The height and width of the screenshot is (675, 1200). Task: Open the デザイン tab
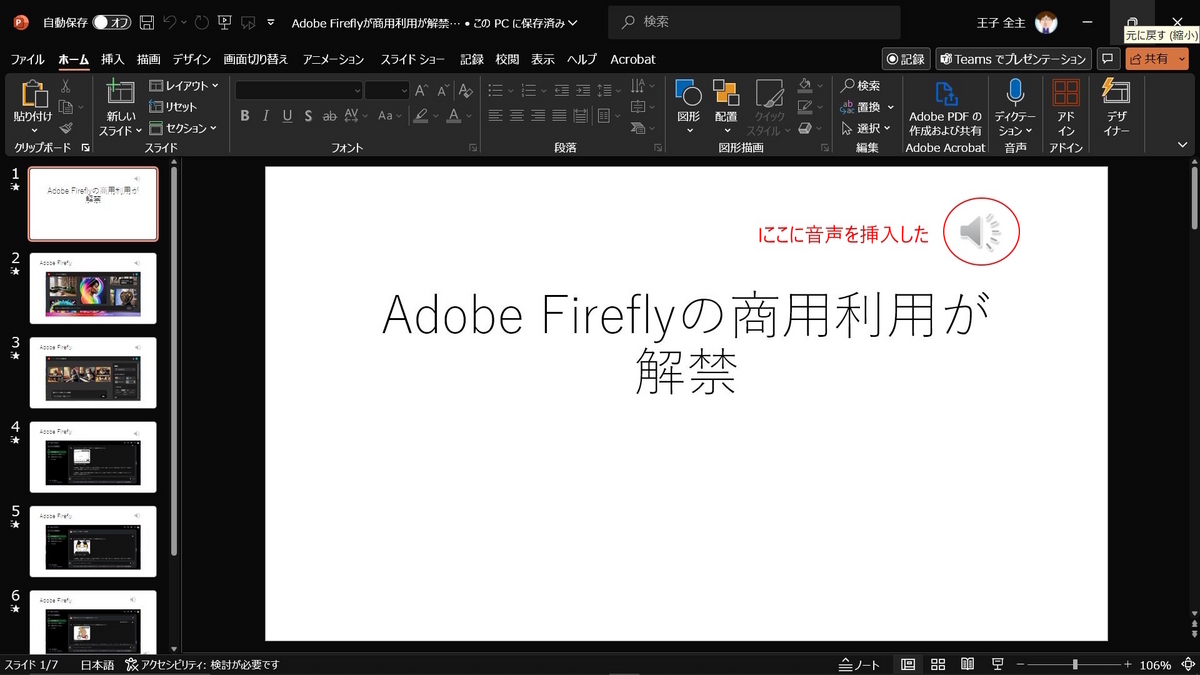[x=192, y=59]
